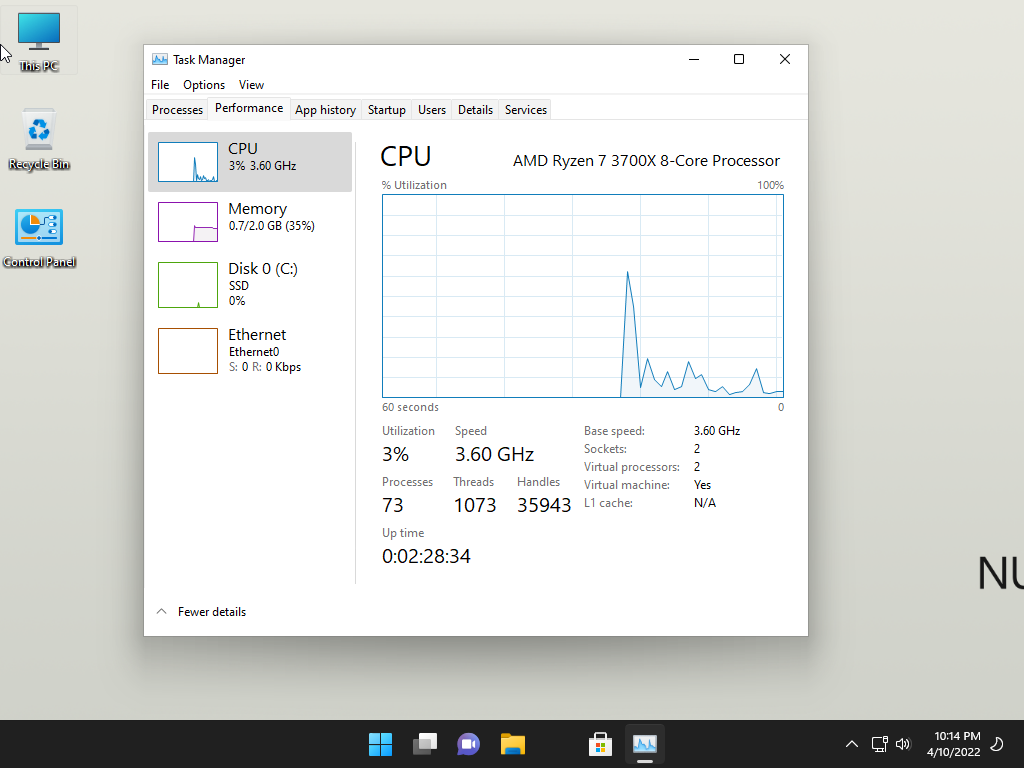Click the Ethernet mini graph thumbnail

pyautogui.click(x=187, y=351)
